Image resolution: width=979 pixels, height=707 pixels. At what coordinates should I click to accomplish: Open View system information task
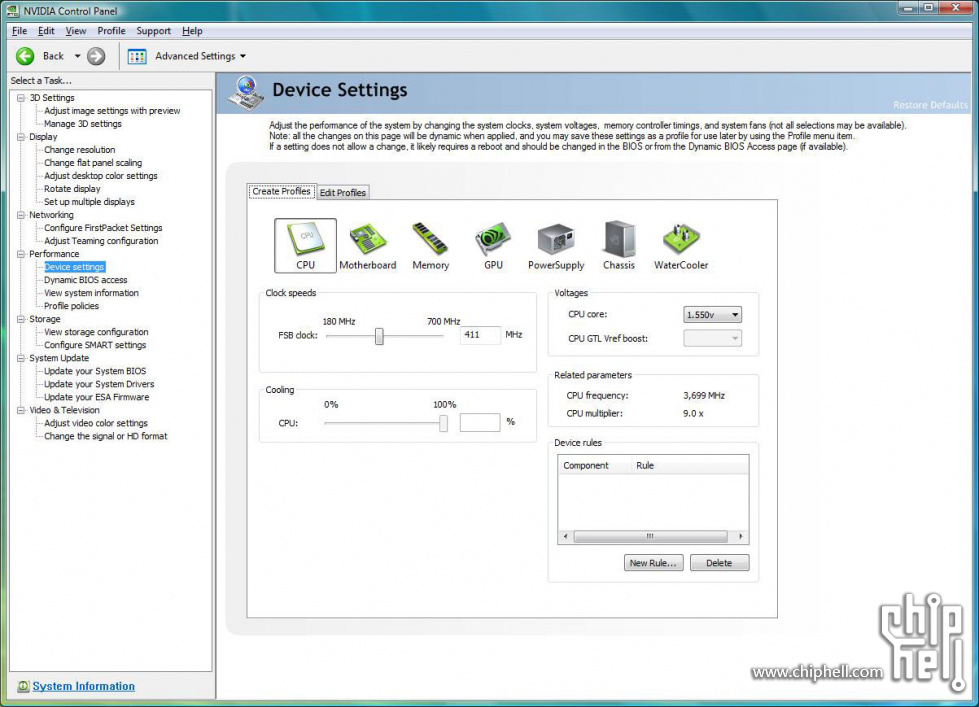point(92,293)
